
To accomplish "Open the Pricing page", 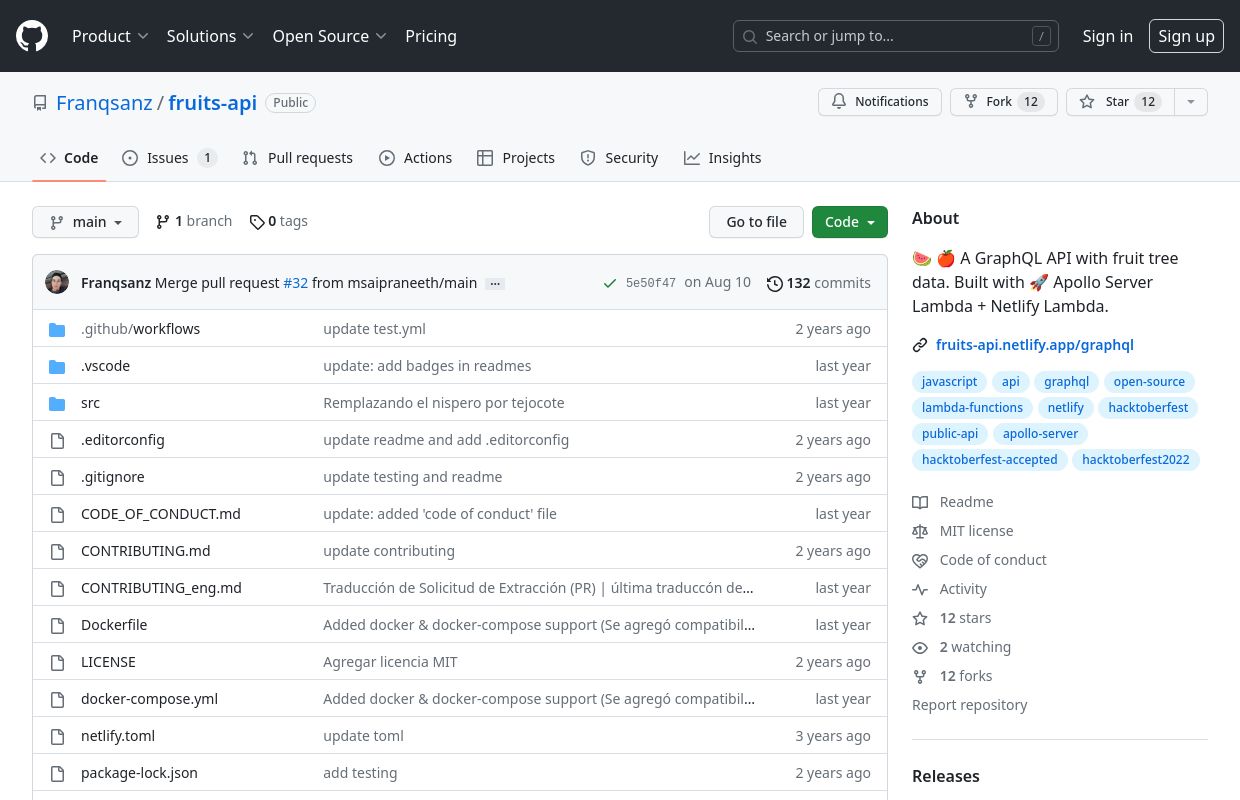I will click(431, 36).
